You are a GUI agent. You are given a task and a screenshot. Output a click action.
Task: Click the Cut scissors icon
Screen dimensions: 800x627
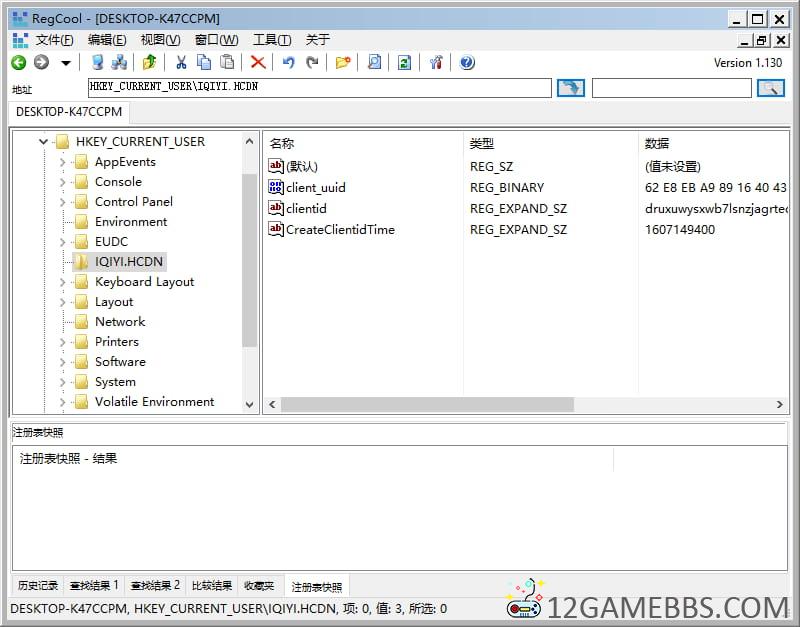click(x=181, y=63)
